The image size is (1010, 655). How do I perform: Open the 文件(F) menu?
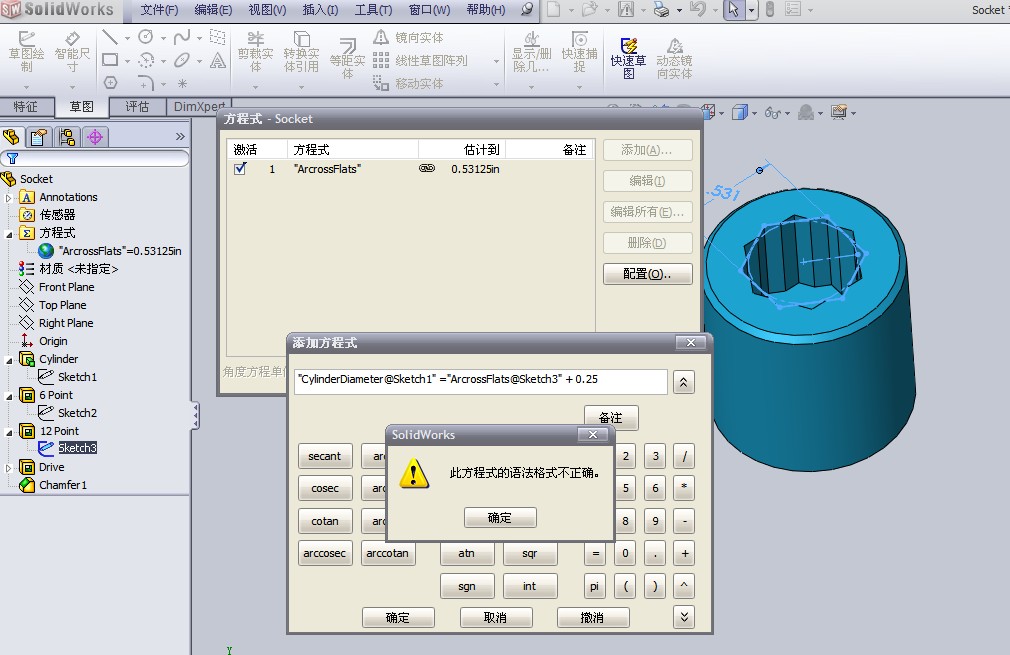159,10
